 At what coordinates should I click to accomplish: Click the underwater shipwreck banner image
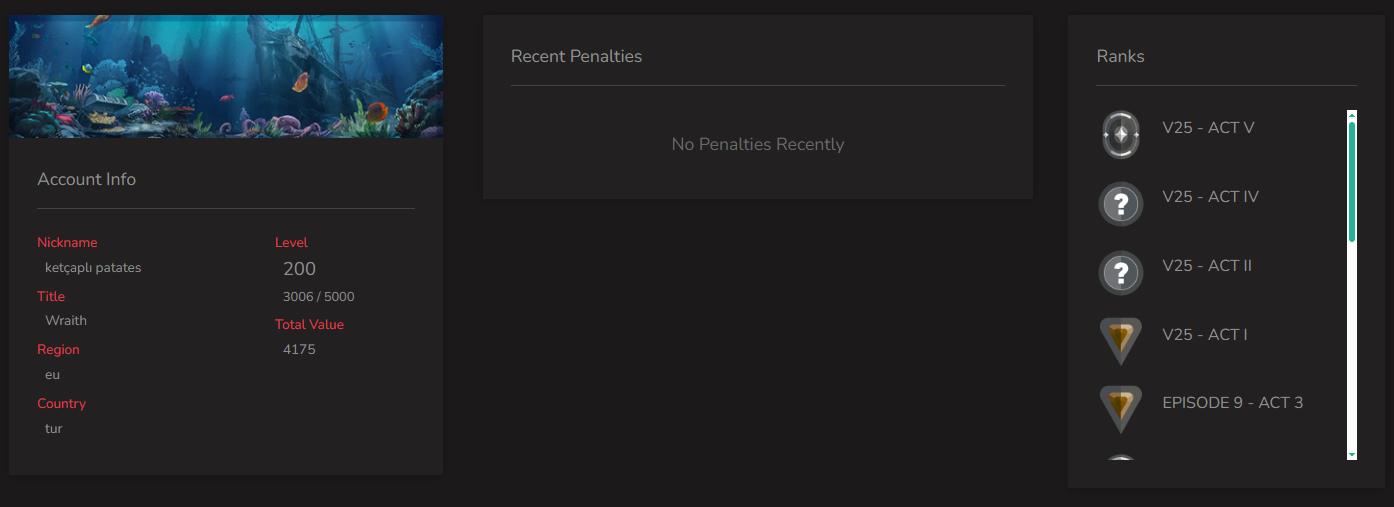[x=226, y=76]
